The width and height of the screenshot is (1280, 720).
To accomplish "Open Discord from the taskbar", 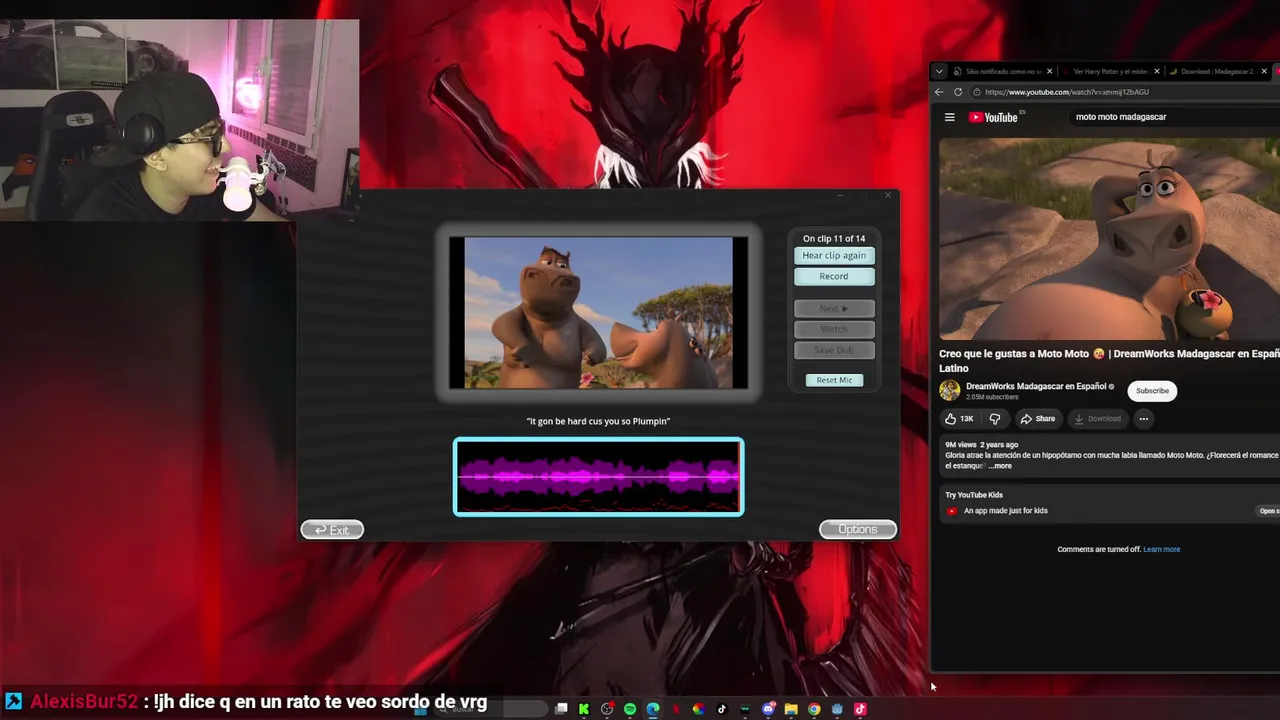I will click(768, 709).
